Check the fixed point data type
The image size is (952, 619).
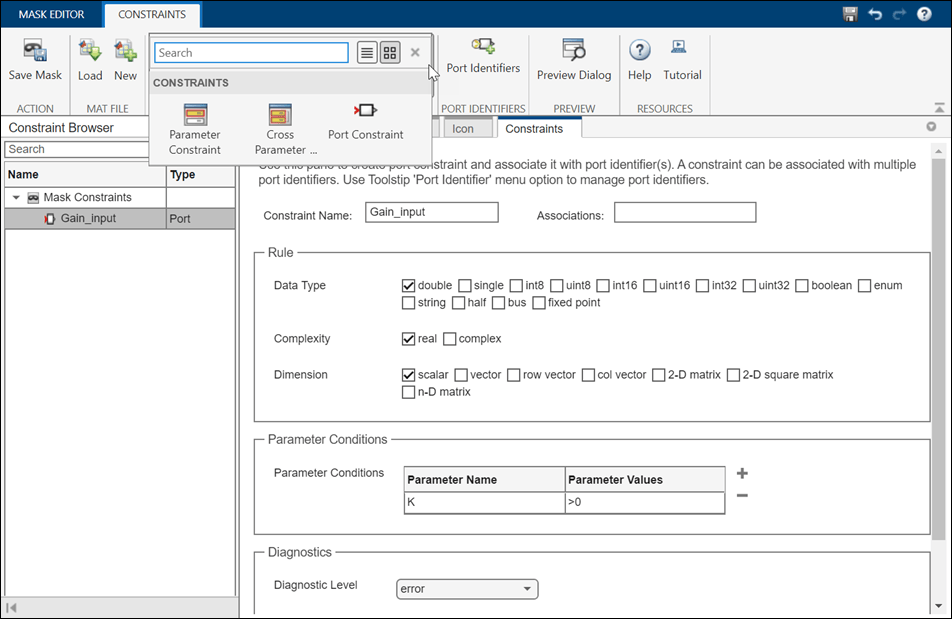[x=539, y=303]
